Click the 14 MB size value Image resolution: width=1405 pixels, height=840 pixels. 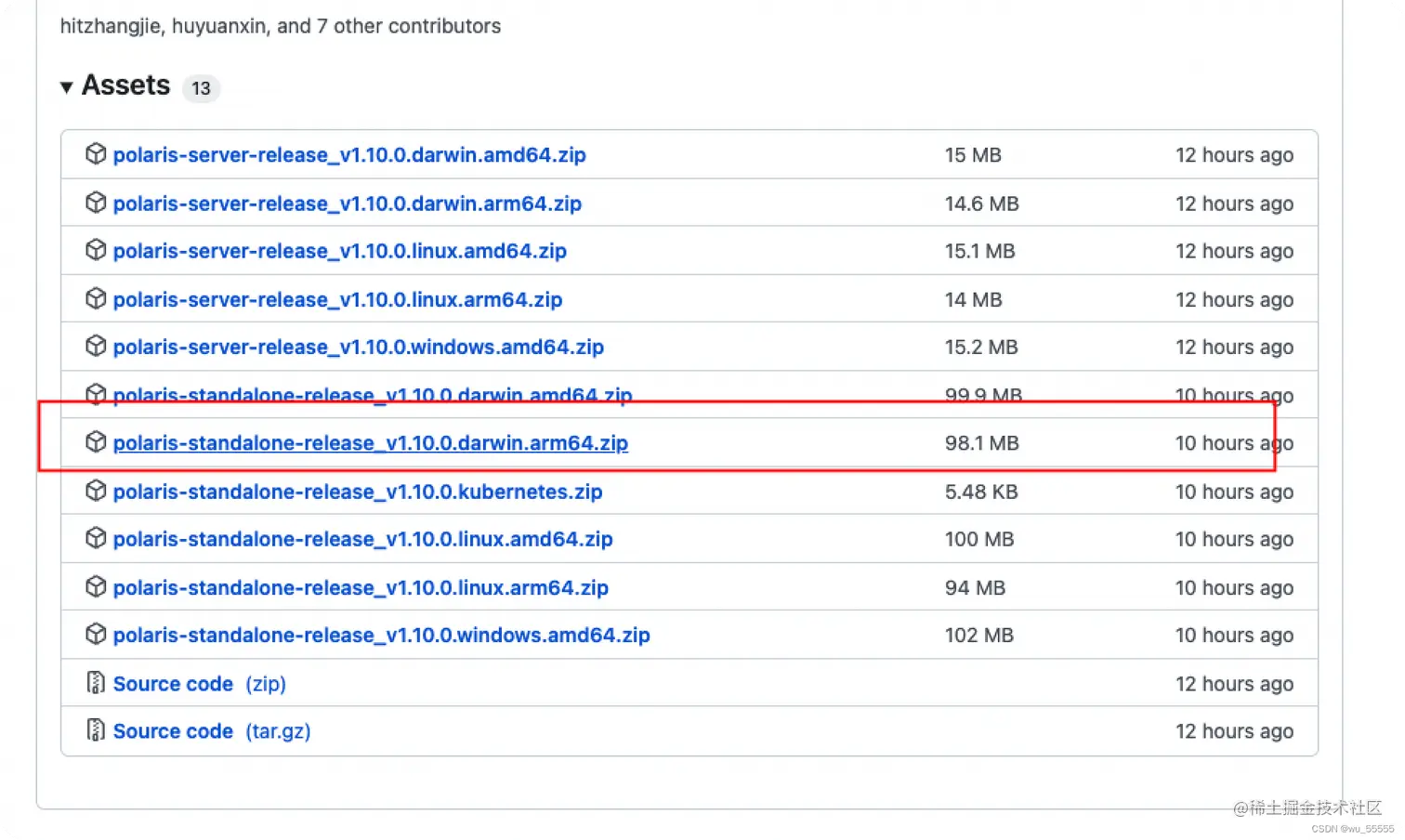pyautogui.click(x=974, y=299)
